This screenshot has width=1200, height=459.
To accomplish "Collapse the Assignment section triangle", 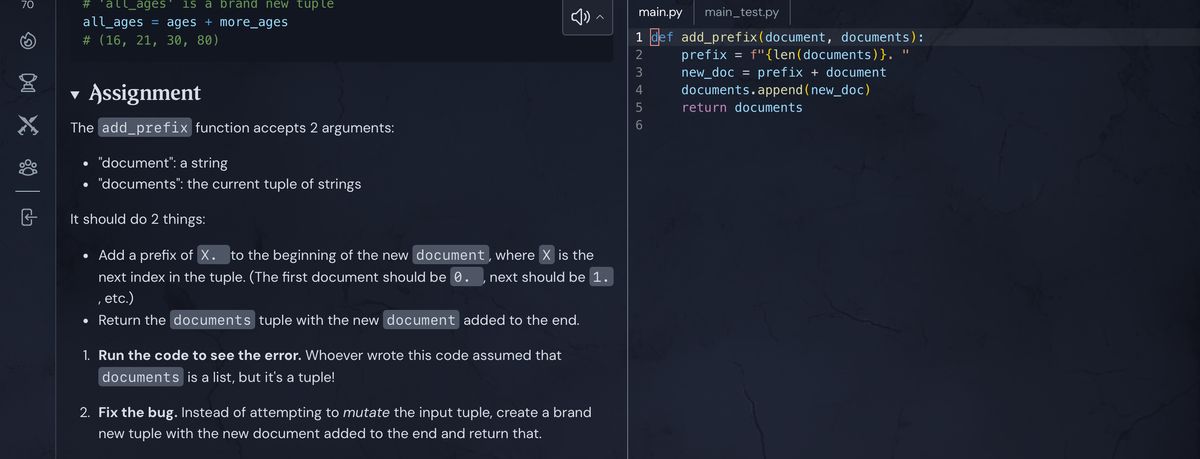I will pos(76,94).
